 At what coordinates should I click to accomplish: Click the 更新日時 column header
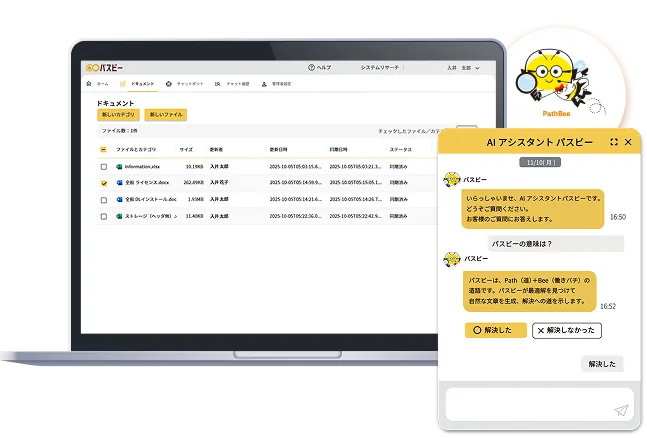point(279,150)
